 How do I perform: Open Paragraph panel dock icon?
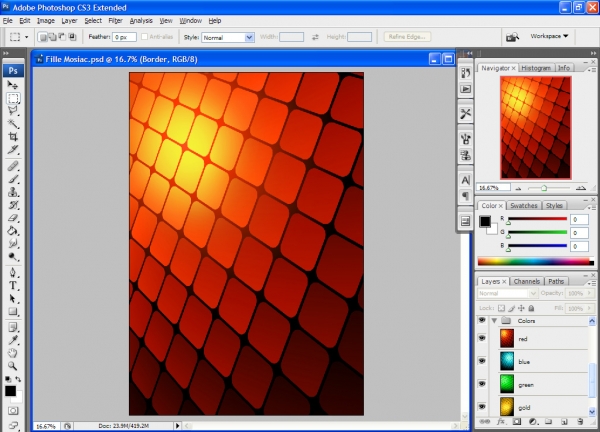pos(465,196)
